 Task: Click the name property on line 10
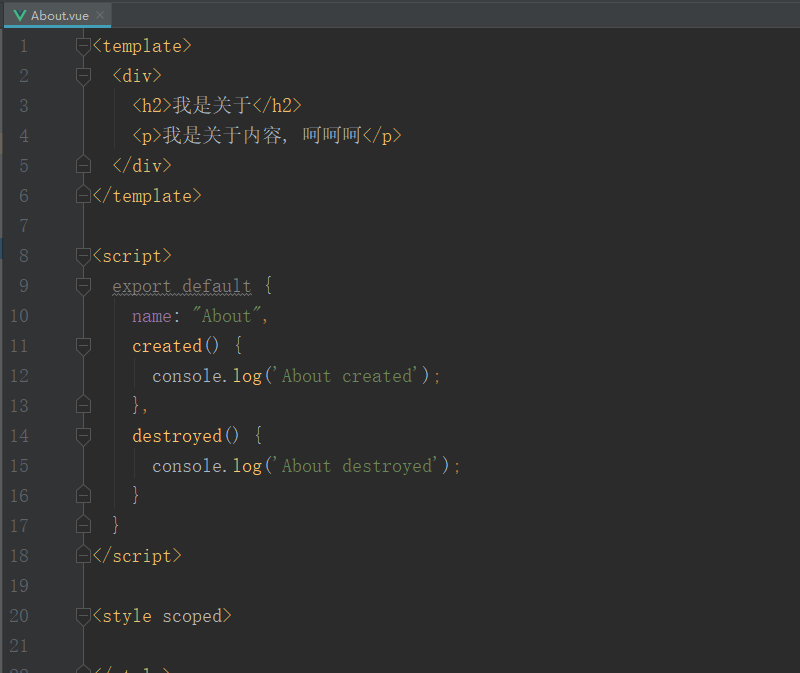[152, 316]
